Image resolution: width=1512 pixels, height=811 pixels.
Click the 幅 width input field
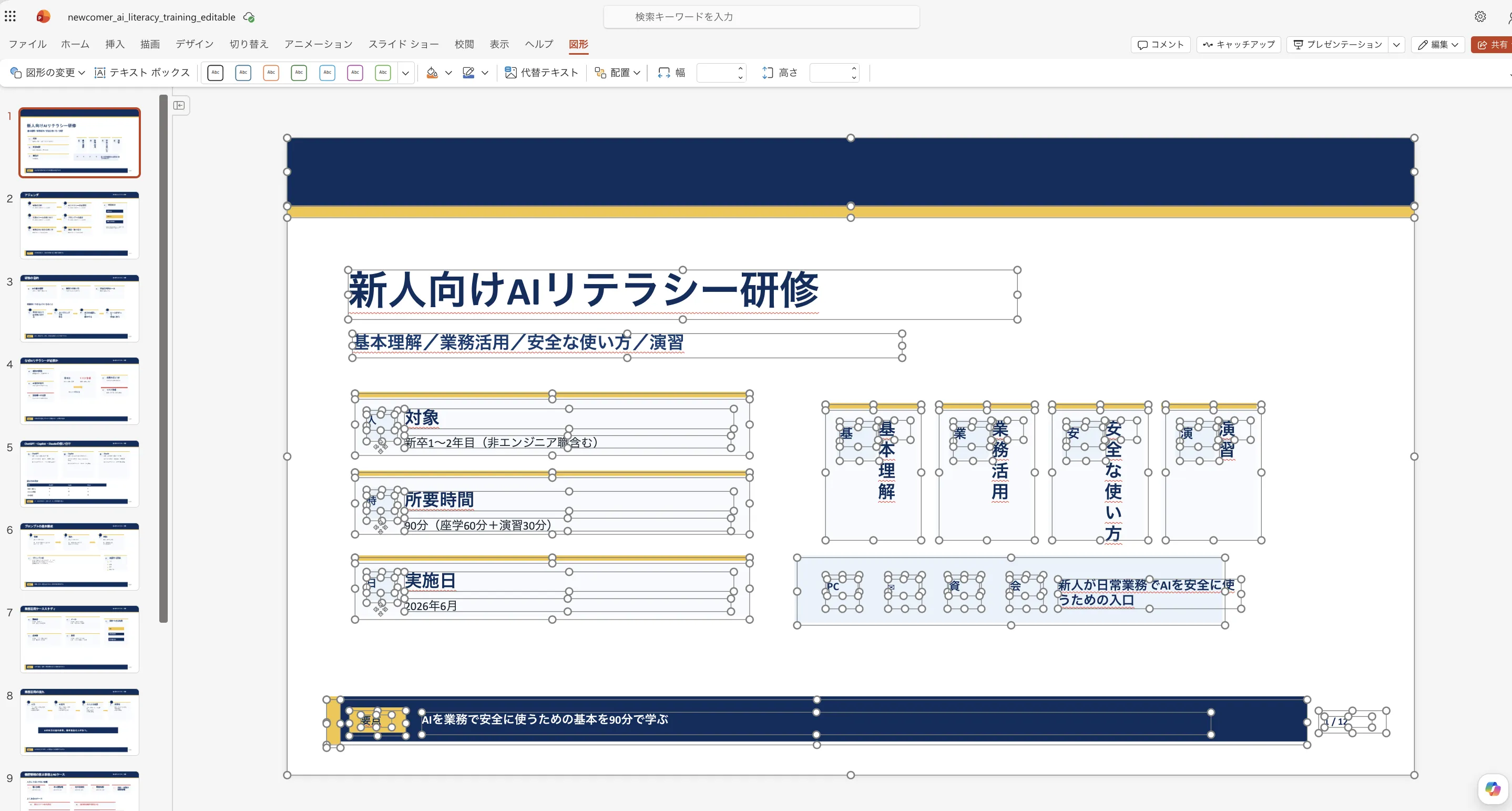tap(716, 73)
